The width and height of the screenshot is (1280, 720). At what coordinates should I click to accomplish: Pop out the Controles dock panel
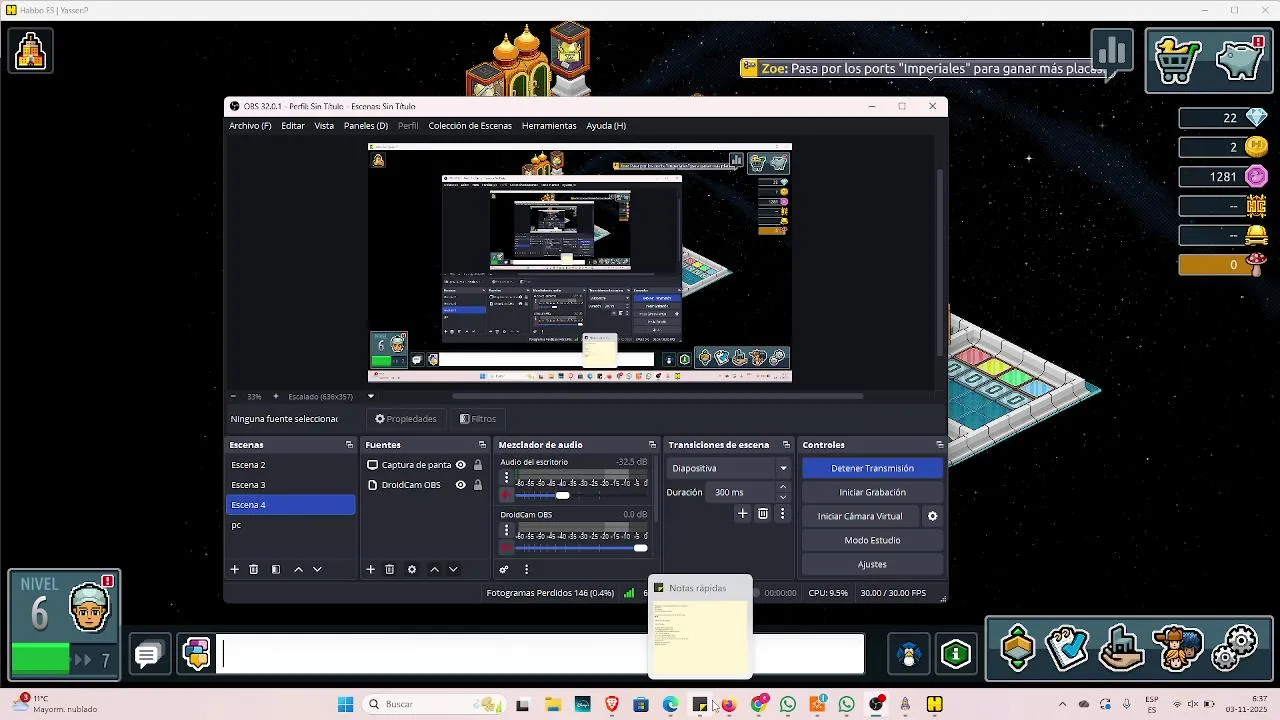[x=939, y=445]
